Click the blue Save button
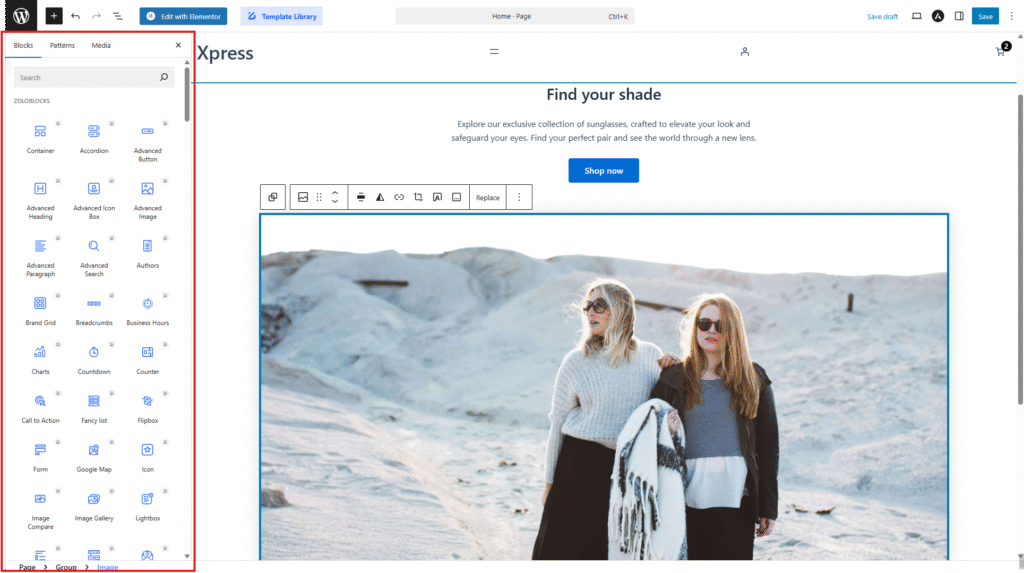 pyautogui.click(x=985, y=16)
